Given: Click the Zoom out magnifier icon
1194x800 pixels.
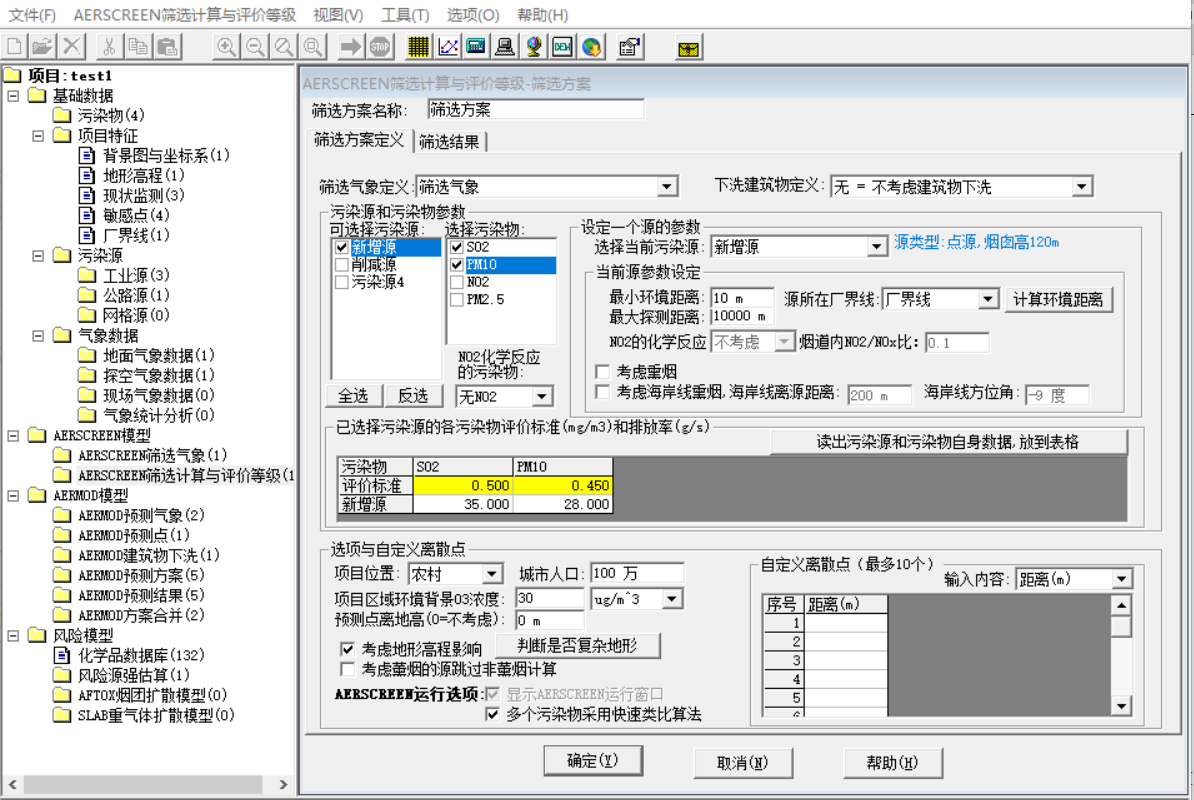Looking at the screenshot, I should point(255,46).
